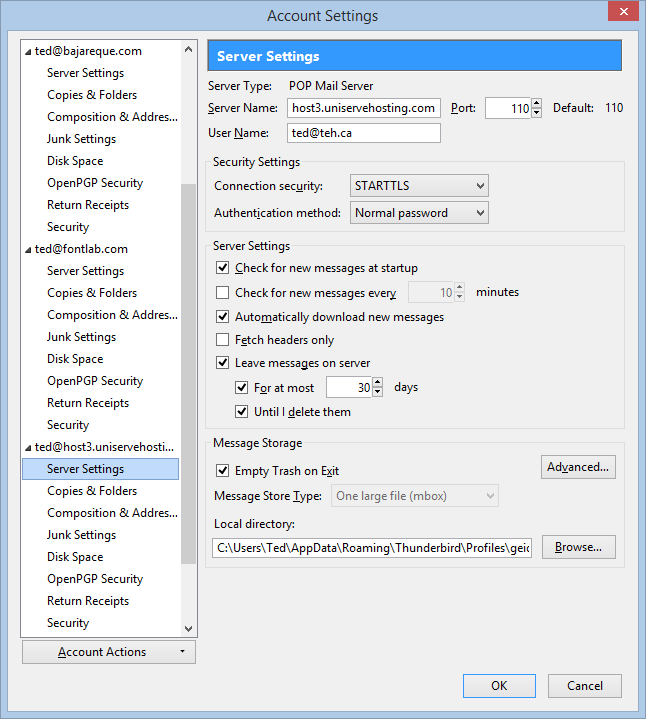Click Browse... for local directory
Screen dimensions: 646x719
578,547
